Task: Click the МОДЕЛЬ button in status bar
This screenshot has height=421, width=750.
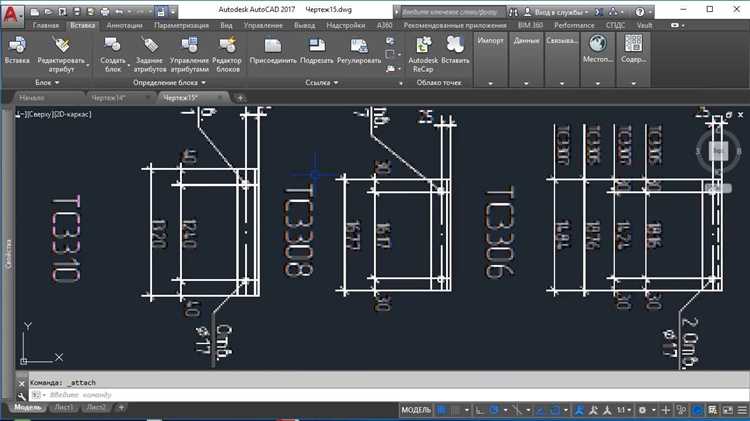Action: [x=416, y=410]
